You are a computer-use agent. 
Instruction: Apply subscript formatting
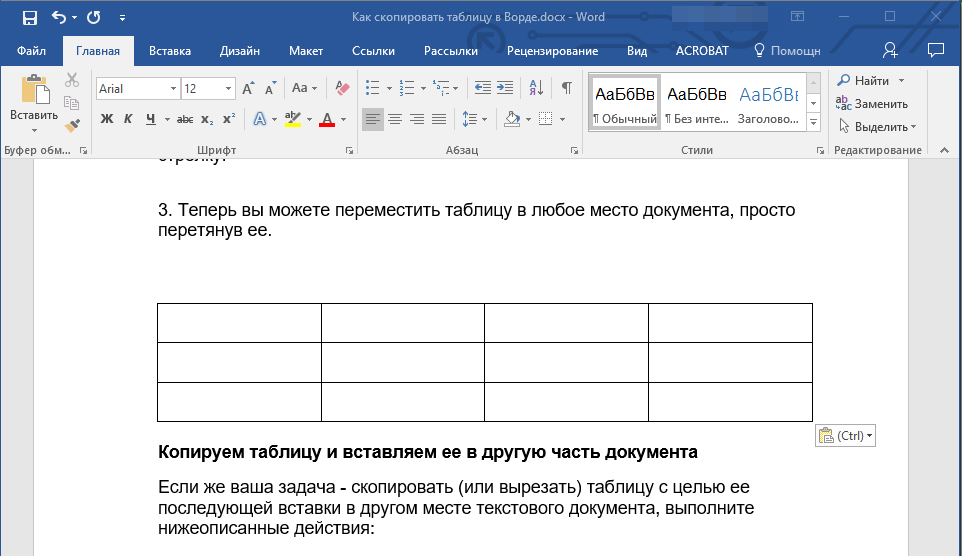[207, 119]
